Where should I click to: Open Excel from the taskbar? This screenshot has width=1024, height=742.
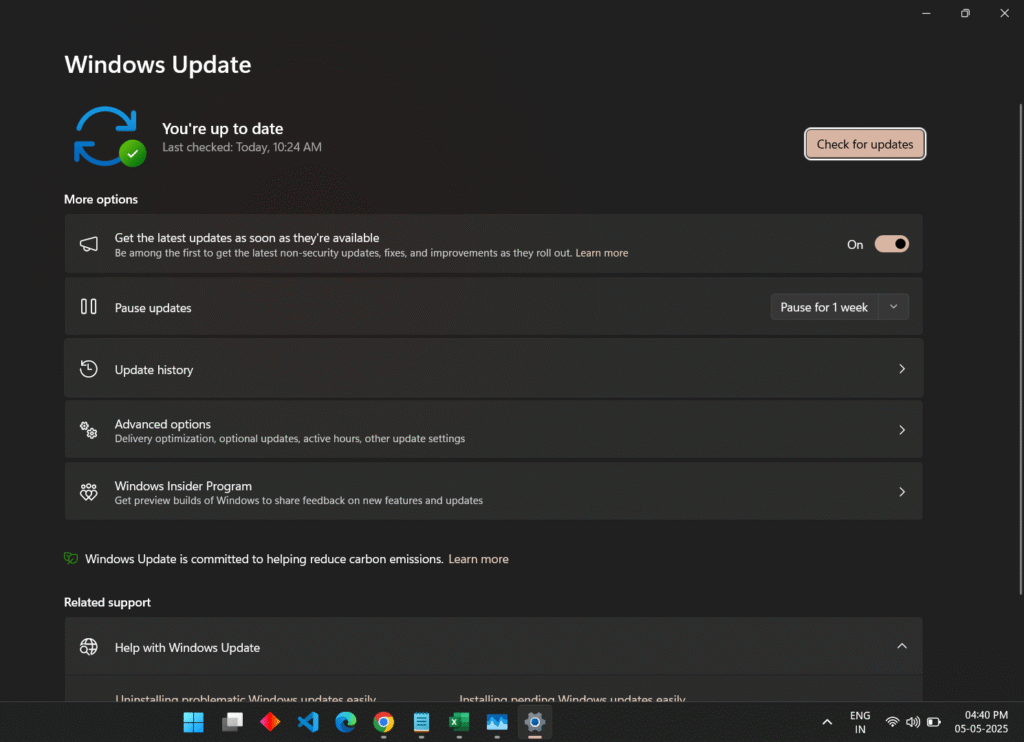pos(459,722)
